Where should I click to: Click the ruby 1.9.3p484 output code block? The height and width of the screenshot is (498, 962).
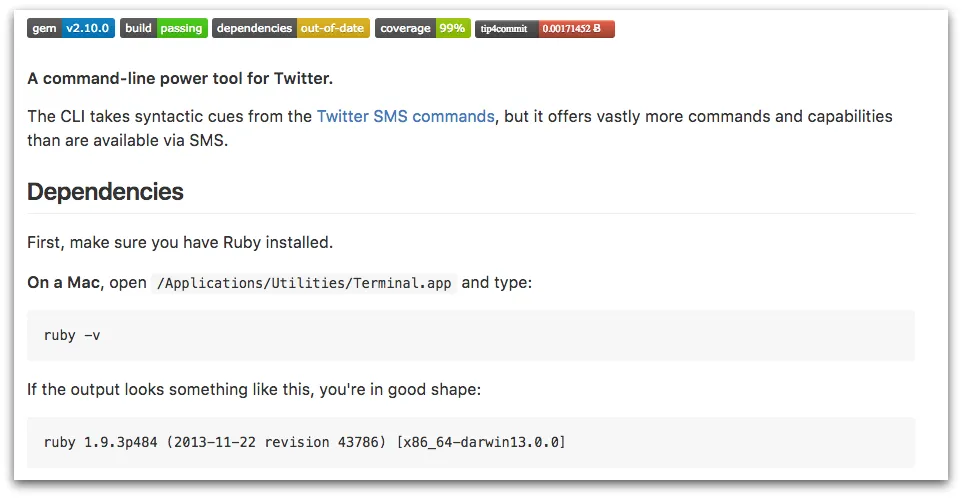pyautogui.click(x=471, y=442)
